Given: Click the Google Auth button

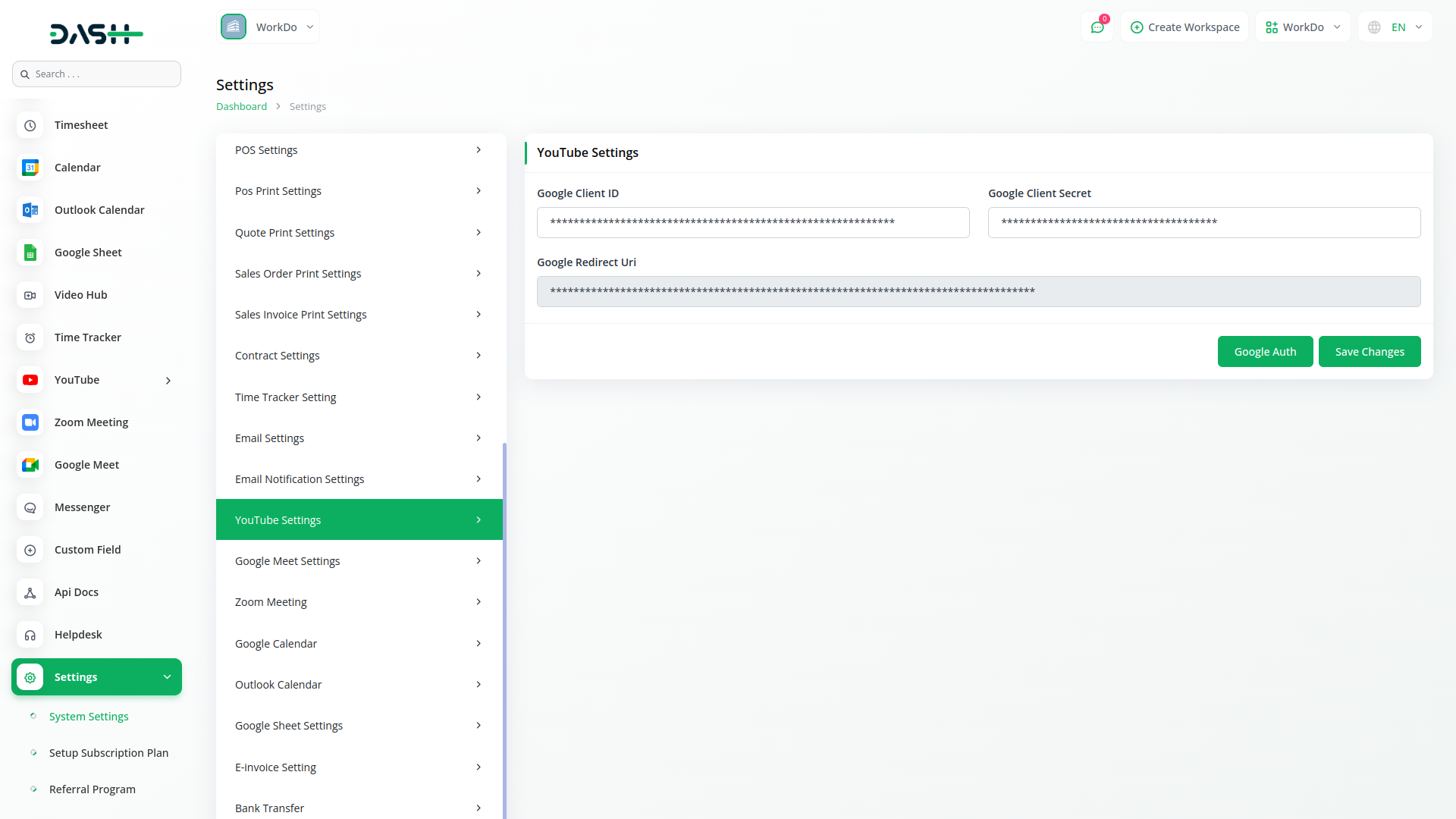Looking at the screenshot, I should pos(1265,352).
